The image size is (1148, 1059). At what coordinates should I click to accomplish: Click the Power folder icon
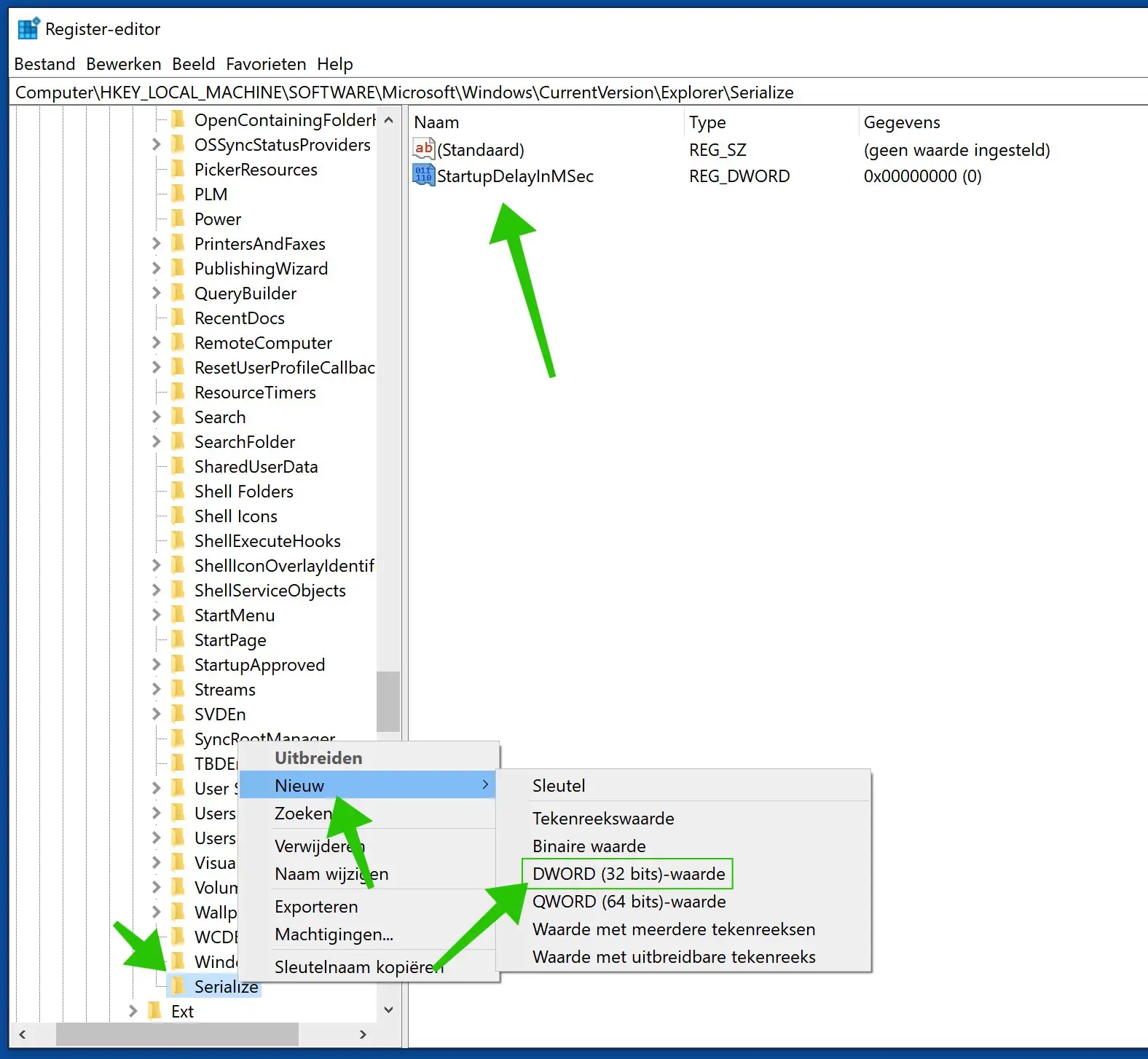click(x=178, y=219)
